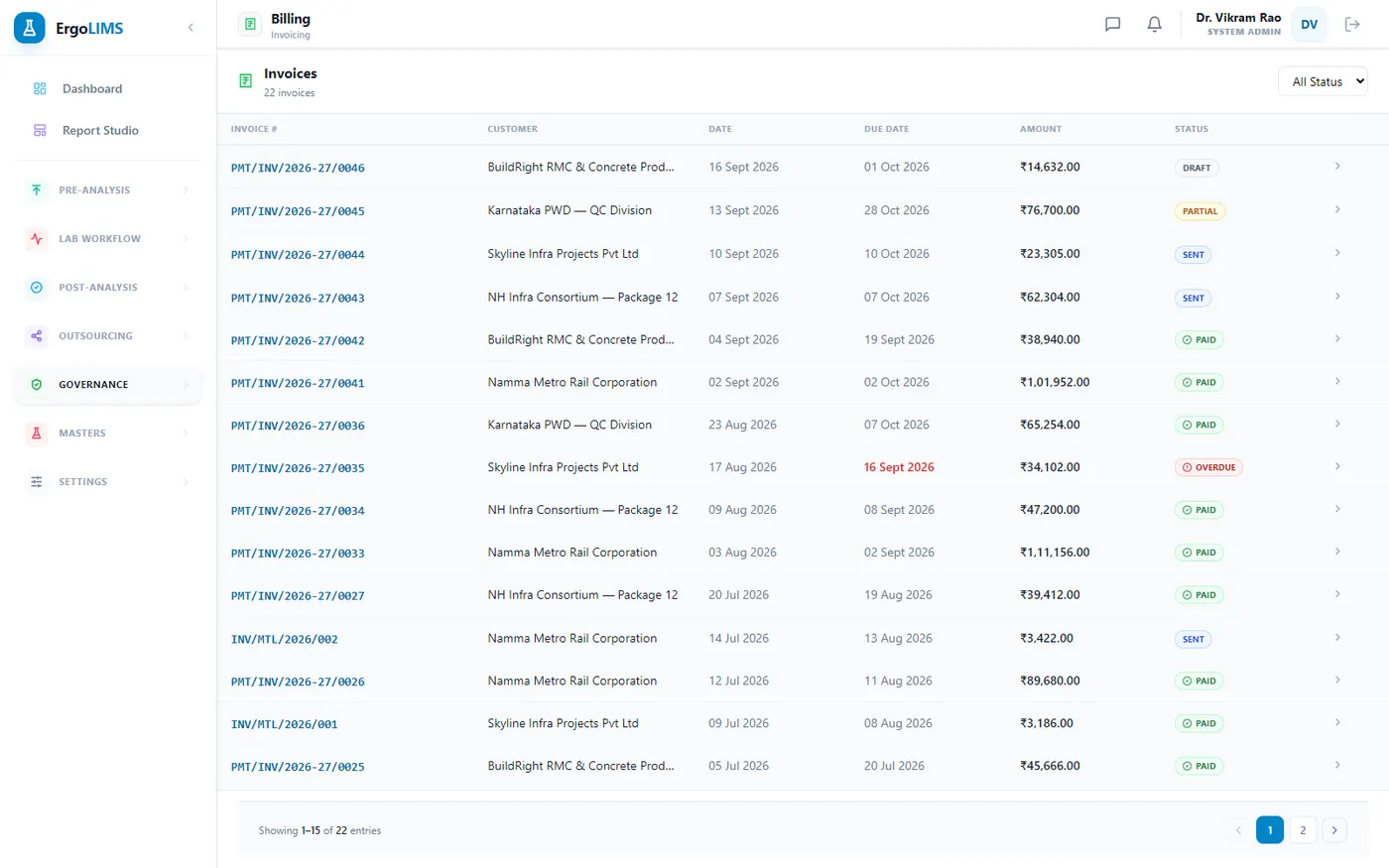The height and width of the screenshot is (868, 1389).
Task: Open row arrow for invoice 0045
Action: 1337,209
